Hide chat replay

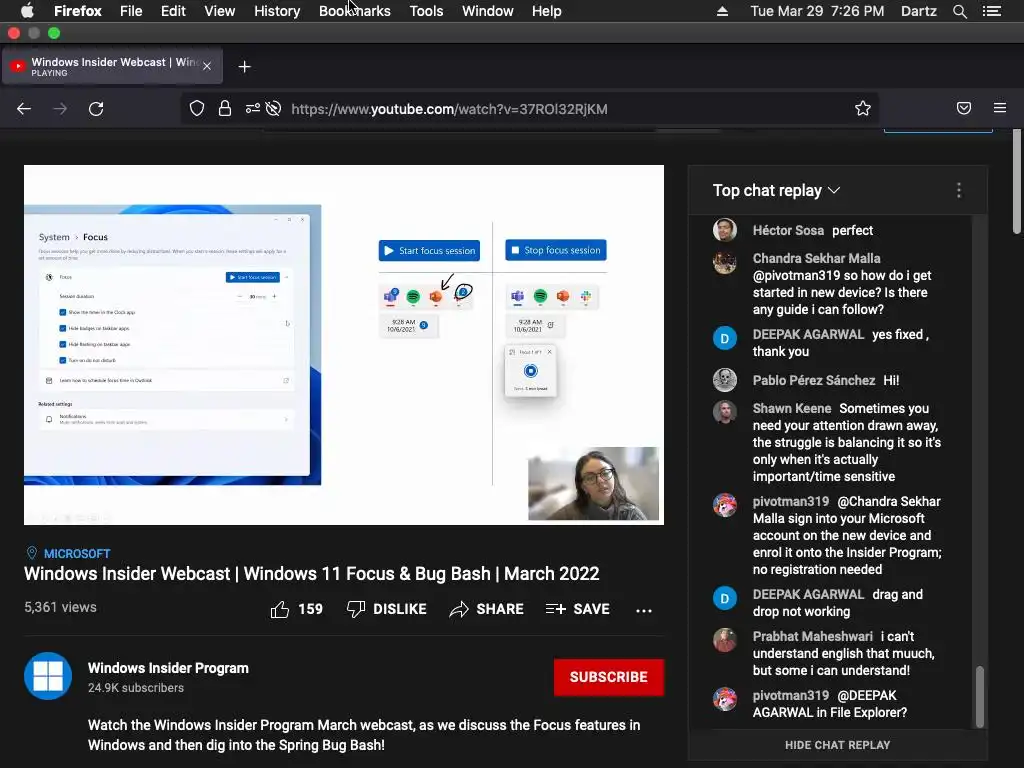pyautogui.click(x=837, y=745)
